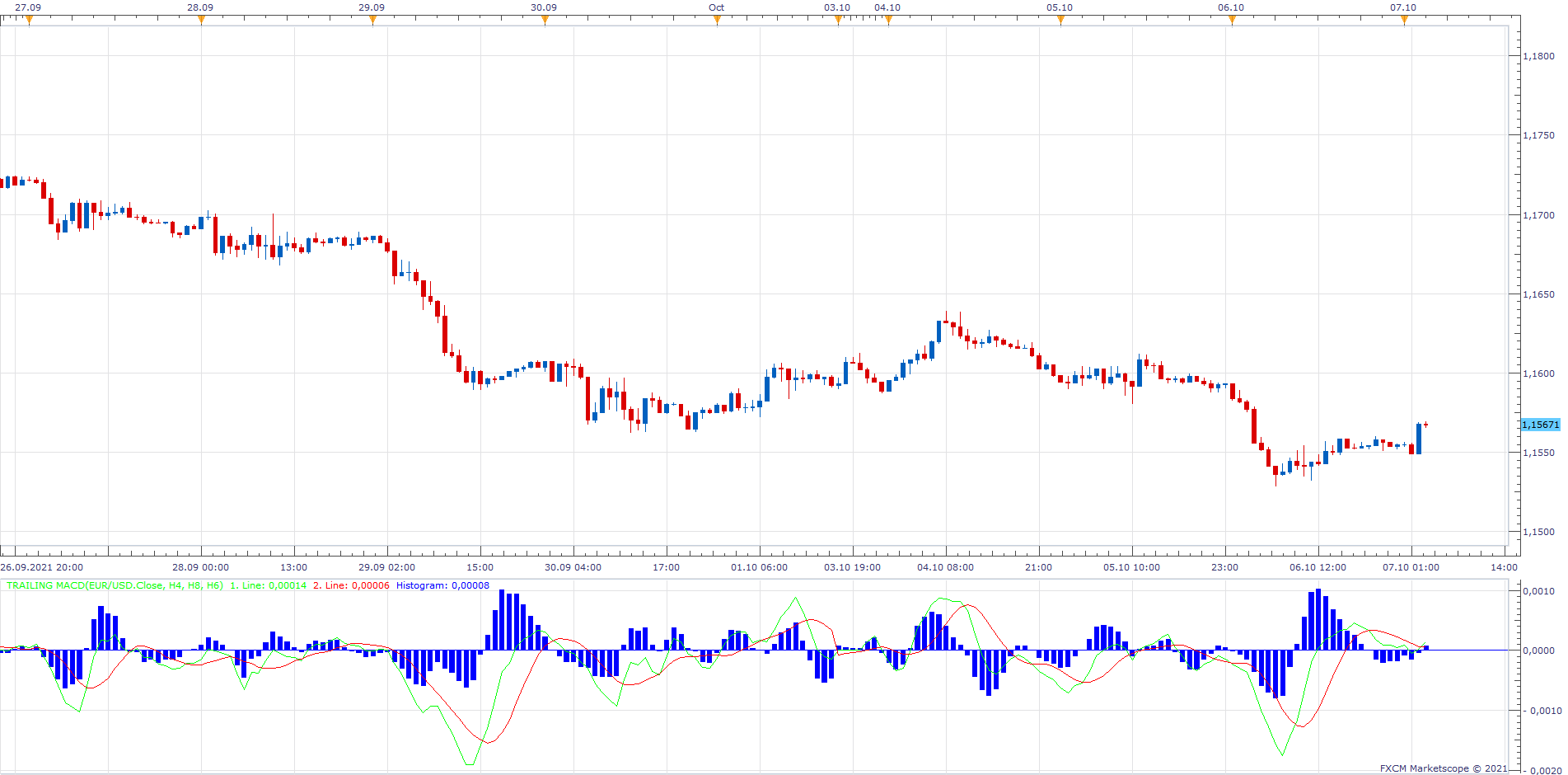1568x775 pixels.
Task: Click the 1,1550 price axis label
Action: pos(1538,453)
